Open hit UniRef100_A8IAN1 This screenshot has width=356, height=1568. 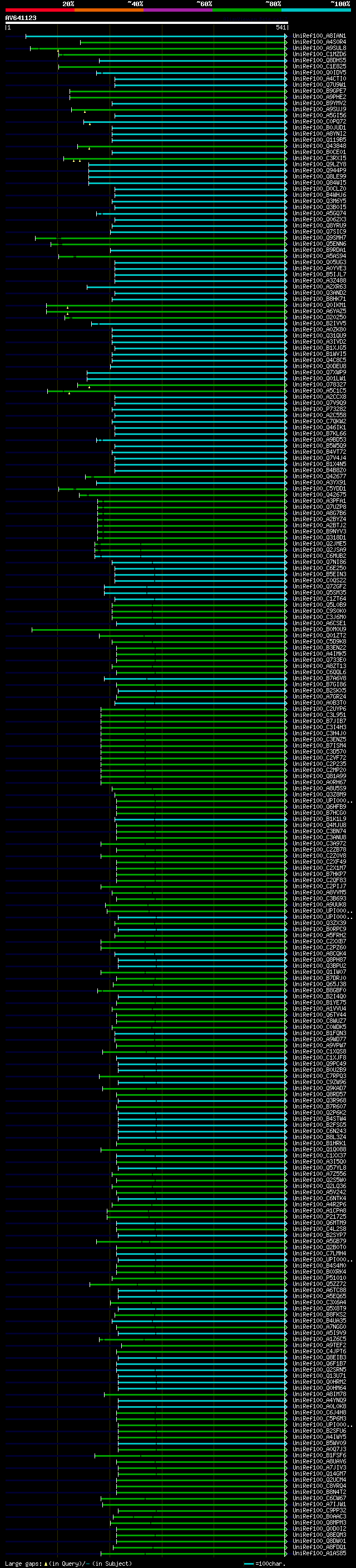coord(319,36)
